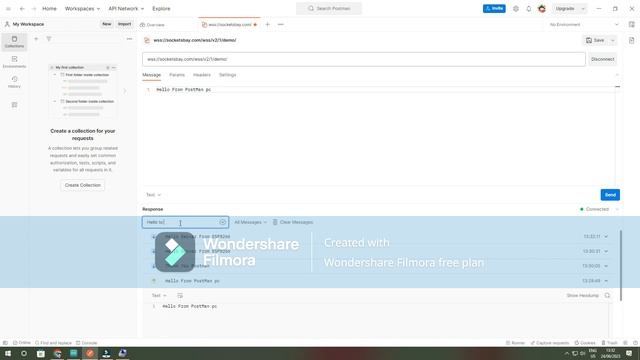The width and height of the screenshot is (640, 360).
Task: Expand the message received at 13:32:11
Action: tap(606, 236)
